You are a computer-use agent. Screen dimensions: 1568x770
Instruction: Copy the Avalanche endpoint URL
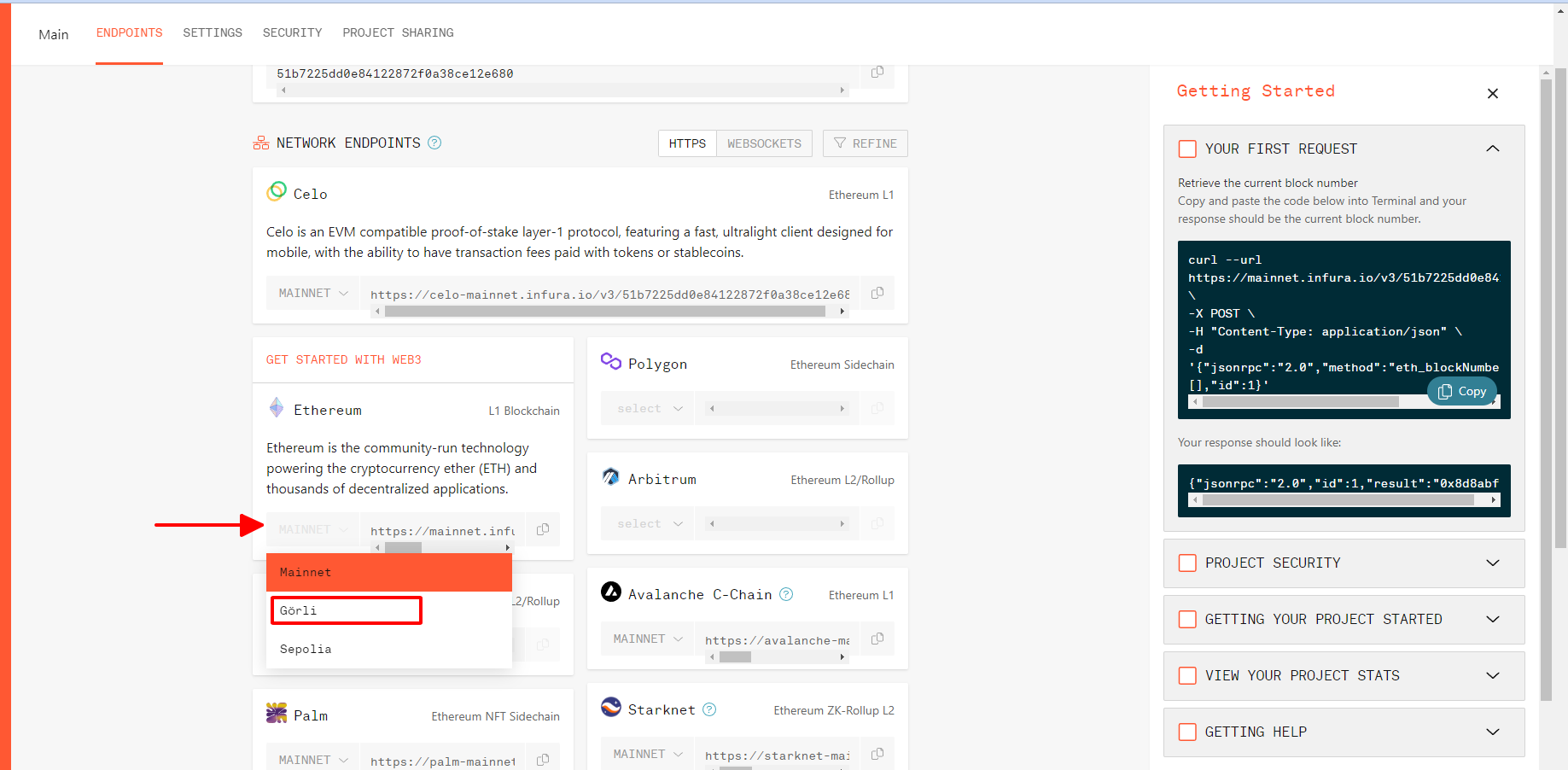(x=877, y=639)
